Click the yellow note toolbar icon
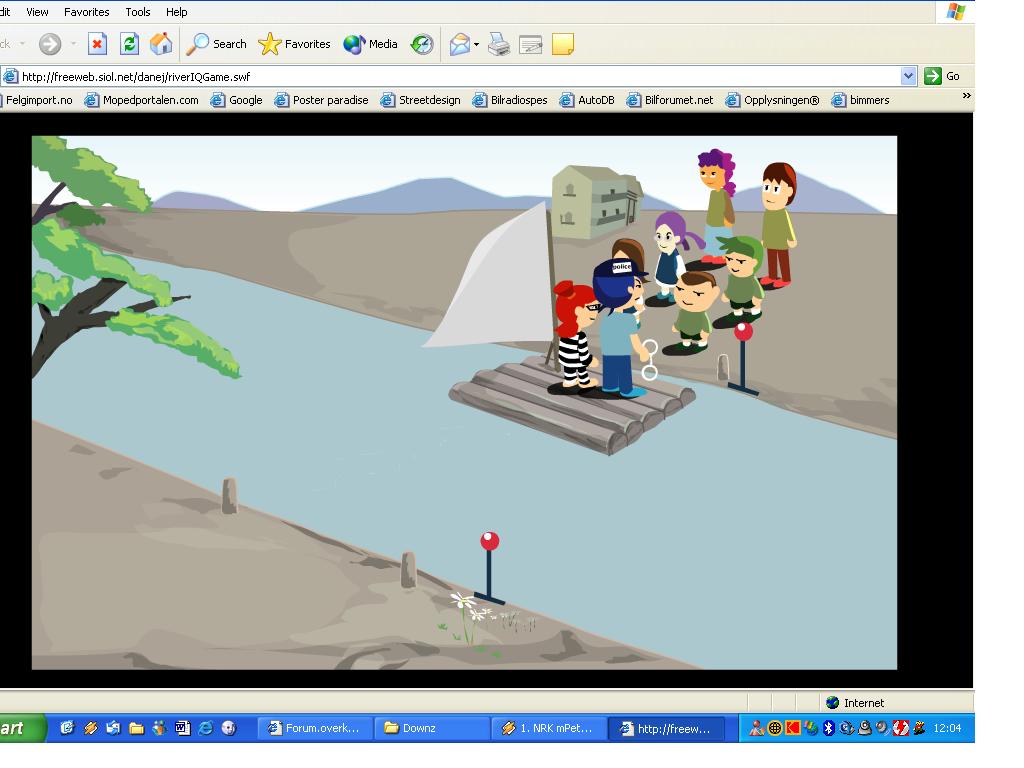 [x=563, y=44]
